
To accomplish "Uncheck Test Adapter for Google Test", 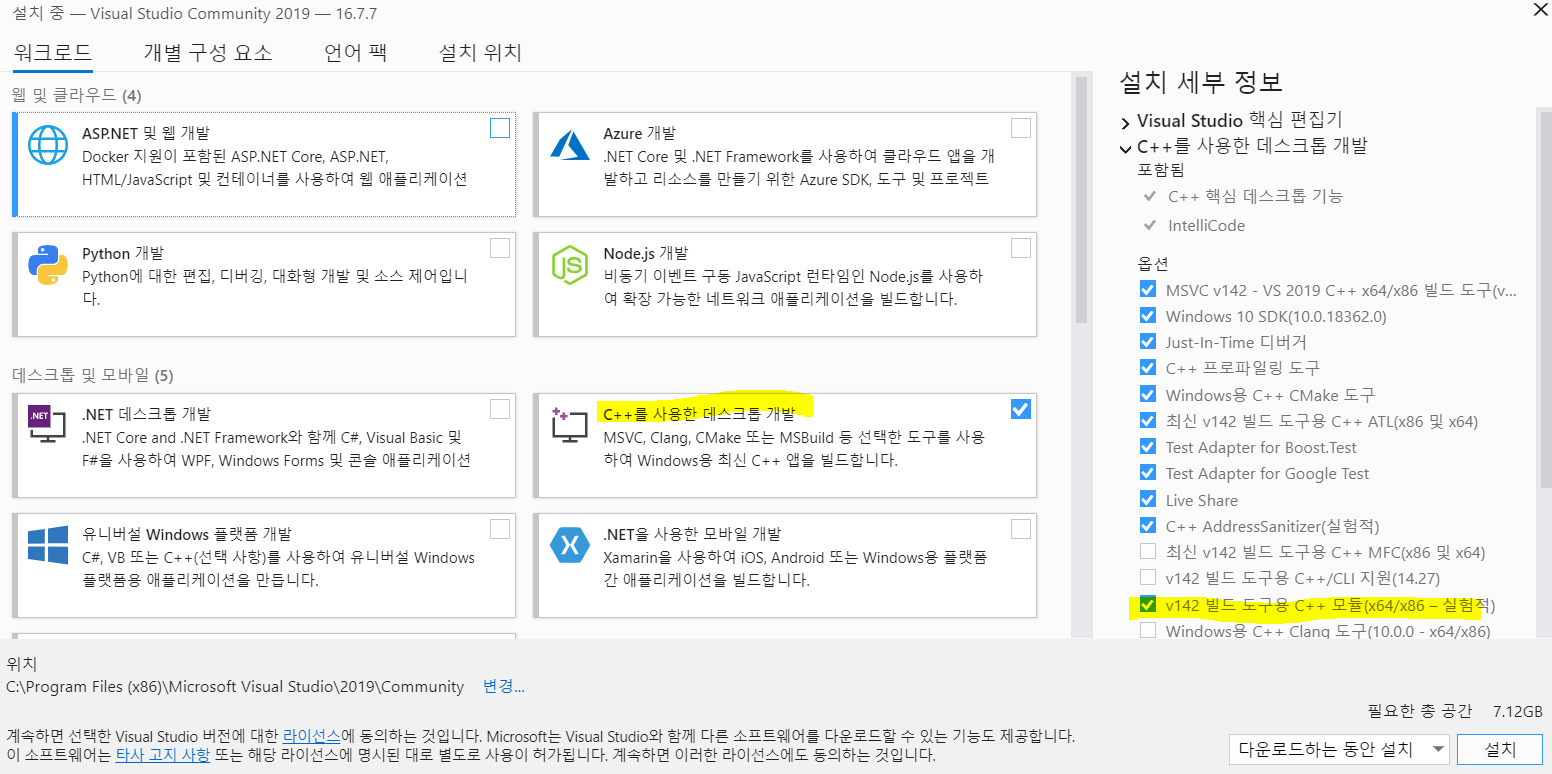I will point(1148,473).
